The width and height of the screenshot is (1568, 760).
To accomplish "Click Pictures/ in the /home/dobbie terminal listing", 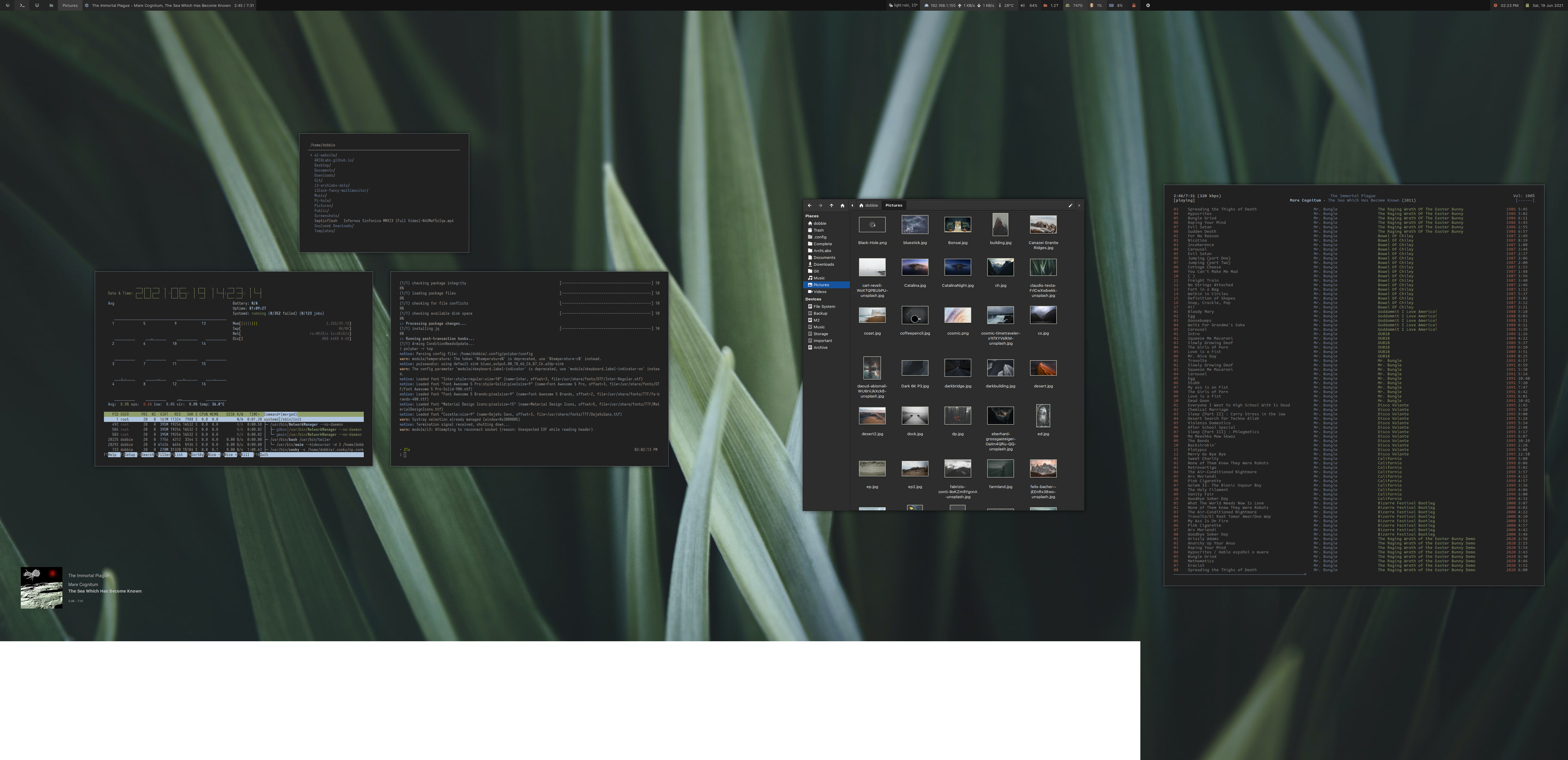I will point(323,206).
